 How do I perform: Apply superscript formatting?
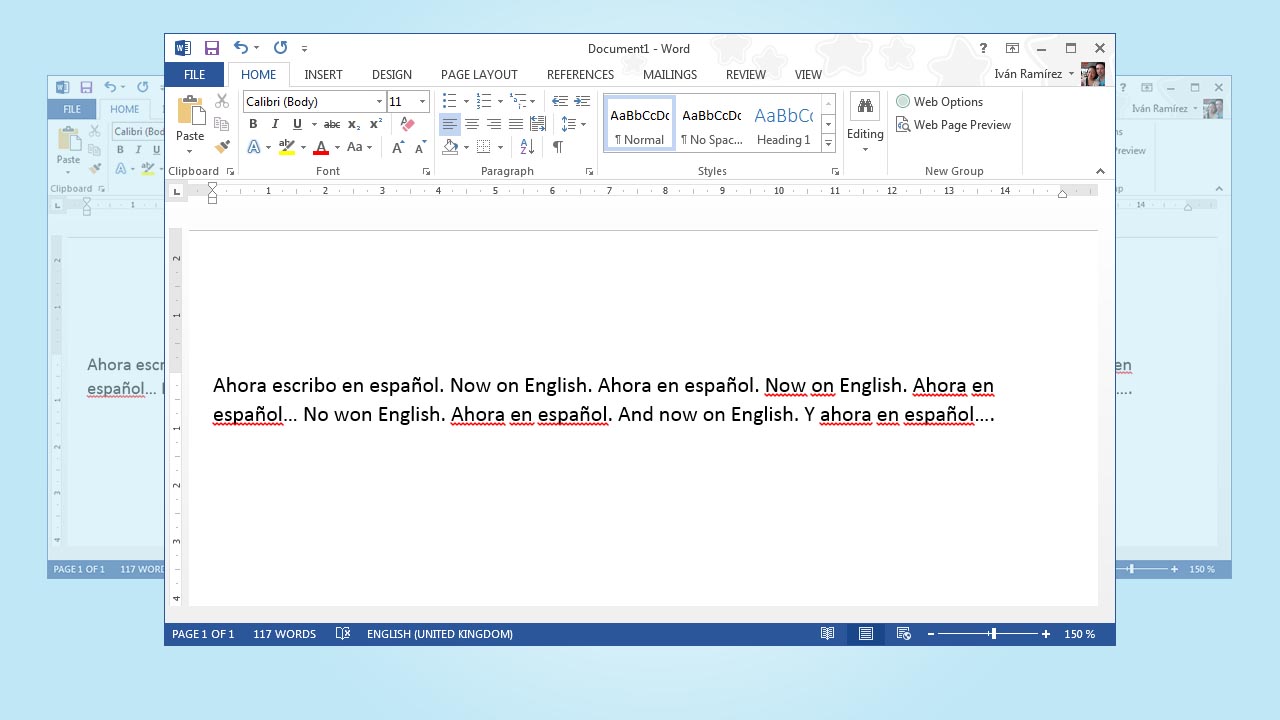point(375,124)
